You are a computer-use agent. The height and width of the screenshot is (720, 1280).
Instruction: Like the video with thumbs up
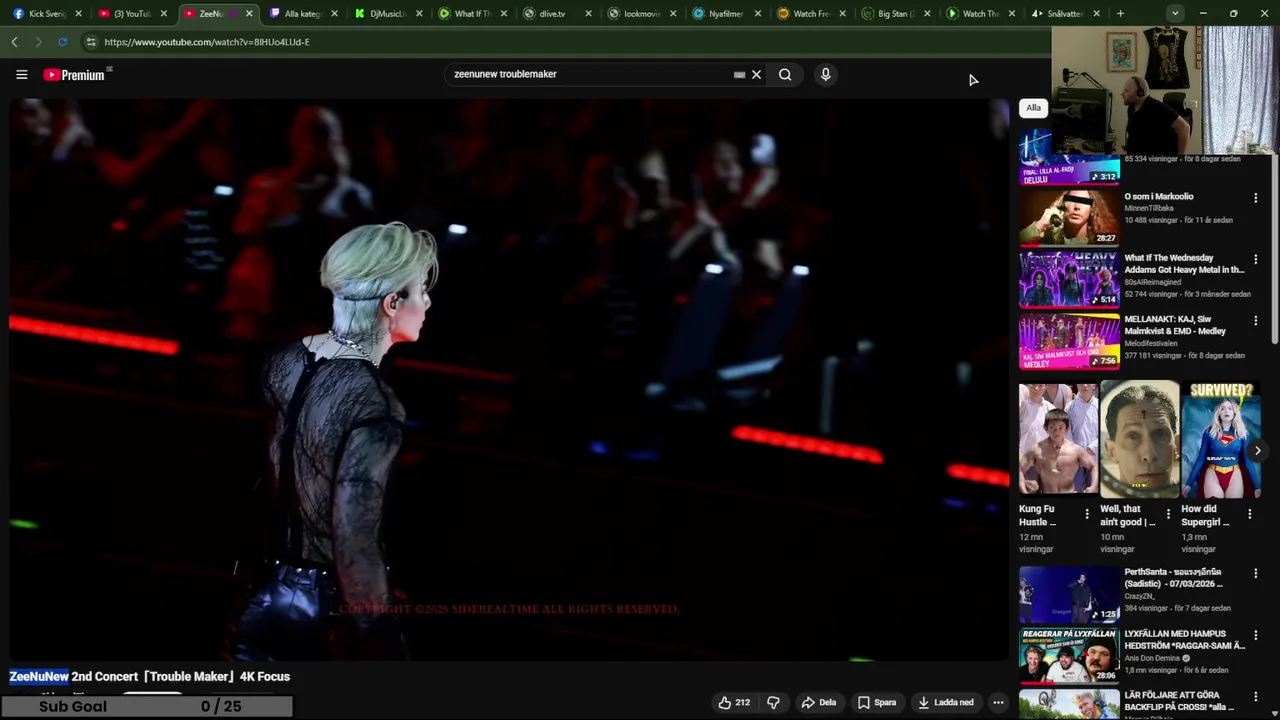click(734, 702)
